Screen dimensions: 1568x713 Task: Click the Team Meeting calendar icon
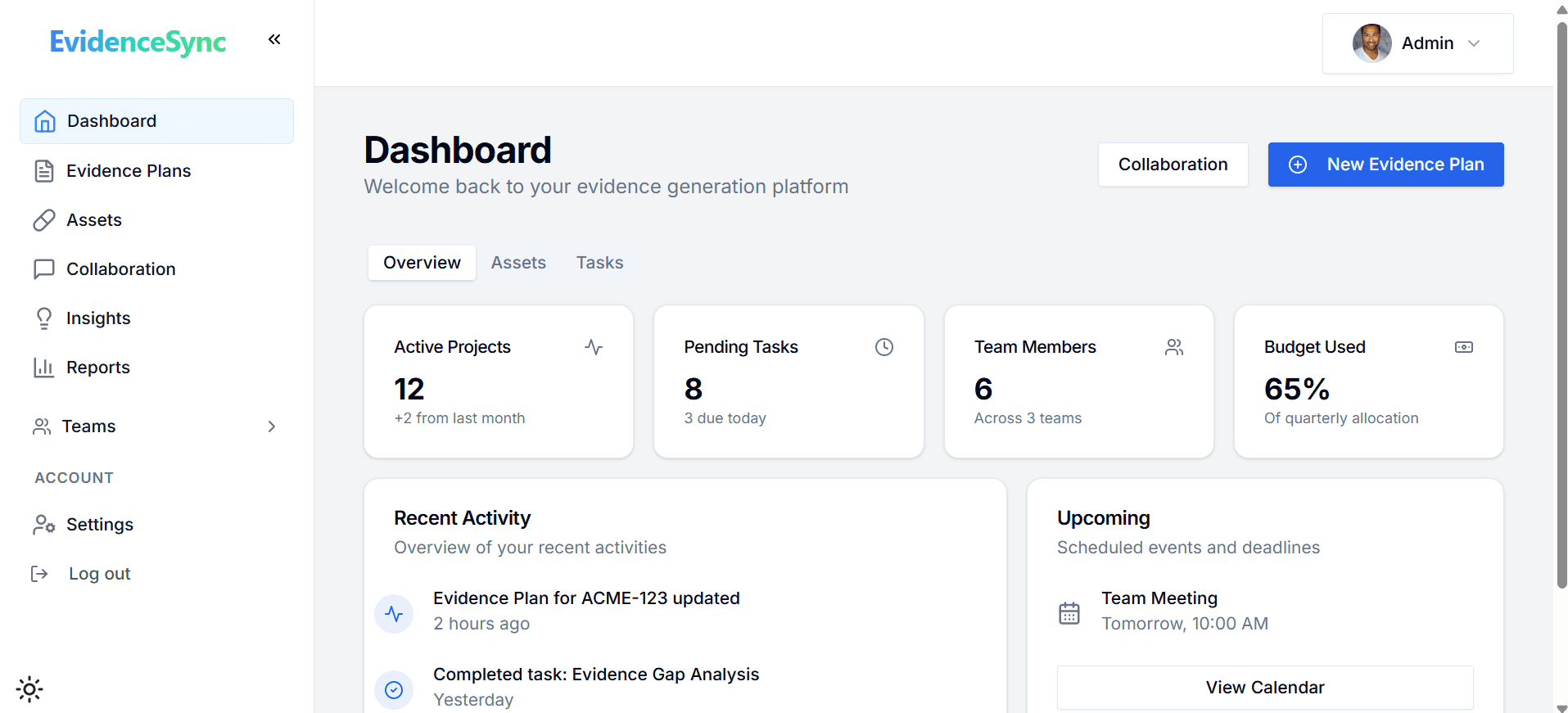pyautogui.click(x=1069, y=612)
